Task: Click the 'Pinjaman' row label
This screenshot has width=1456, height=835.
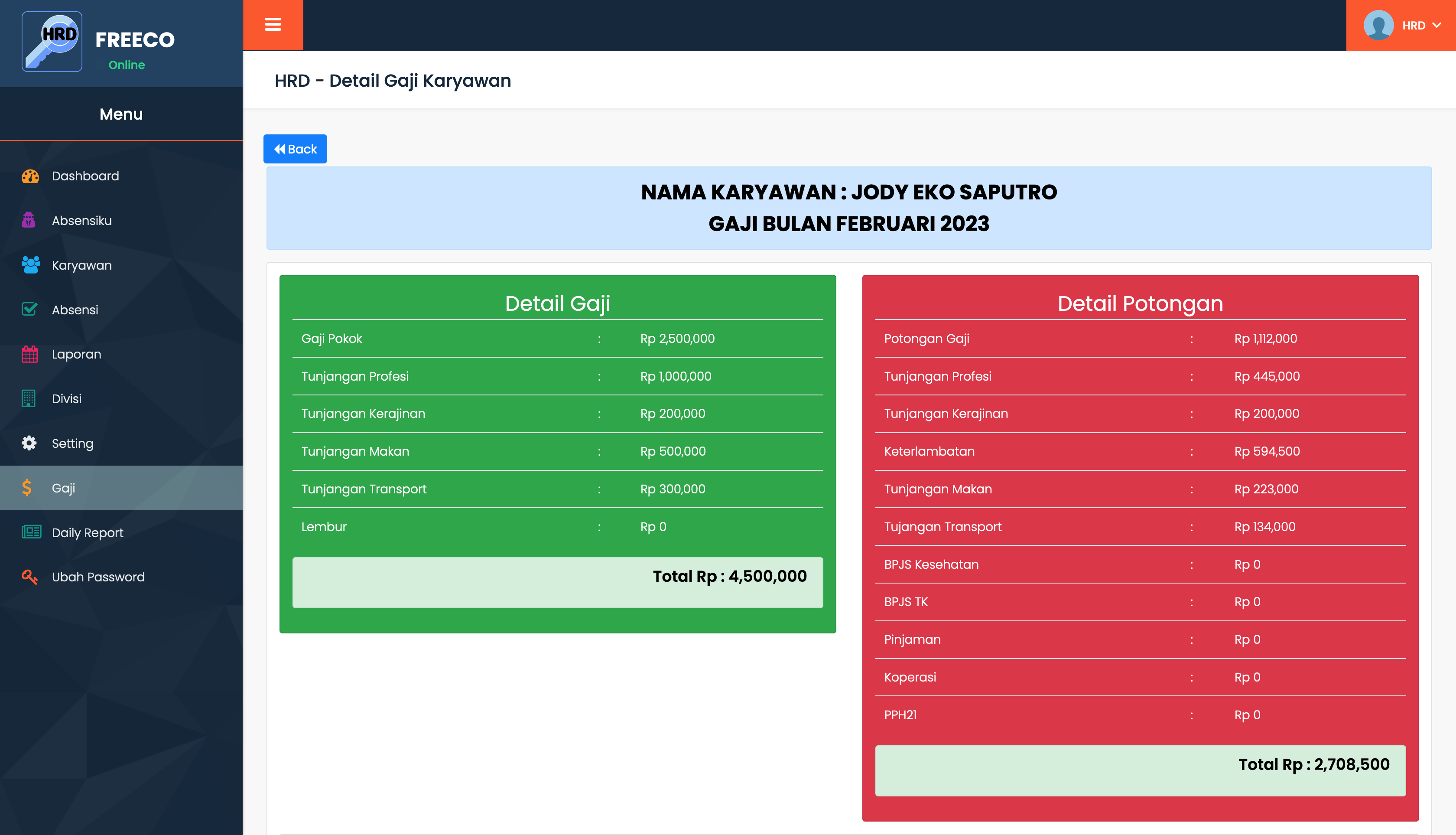Action: point(912,639)
